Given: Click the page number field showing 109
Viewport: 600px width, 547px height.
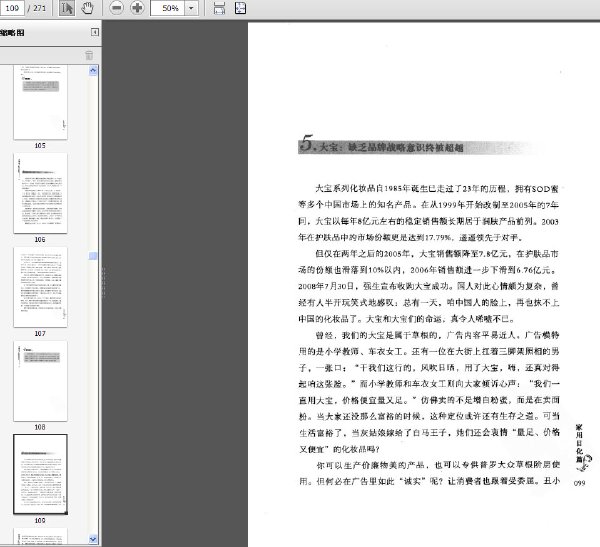Looking at the screenshot, I should 12,8.
